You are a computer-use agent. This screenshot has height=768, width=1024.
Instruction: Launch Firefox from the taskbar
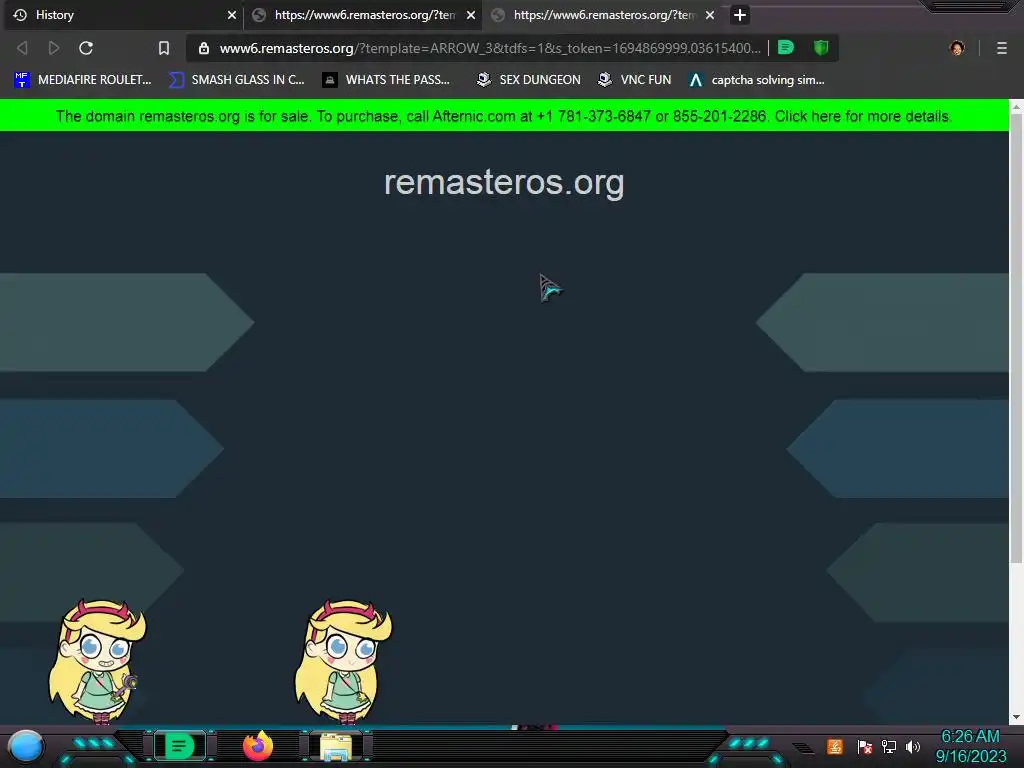(257, 746)
